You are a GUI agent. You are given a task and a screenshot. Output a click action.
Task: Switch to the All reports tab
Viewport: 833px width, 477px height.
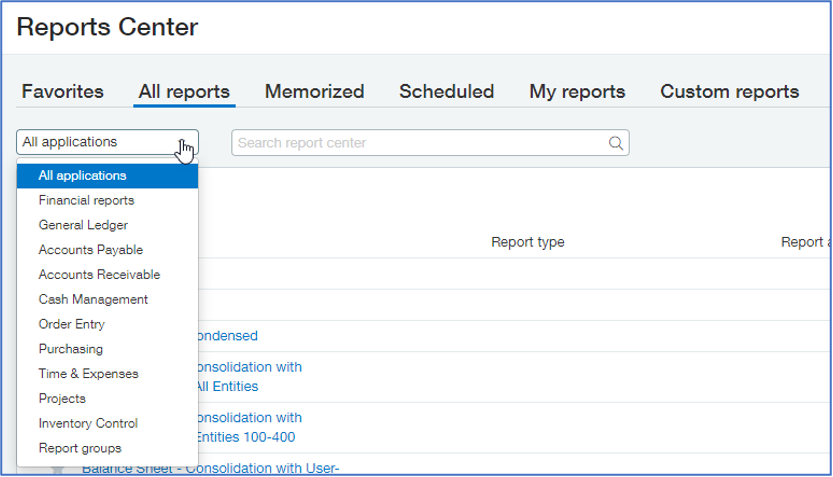[184, 92]
